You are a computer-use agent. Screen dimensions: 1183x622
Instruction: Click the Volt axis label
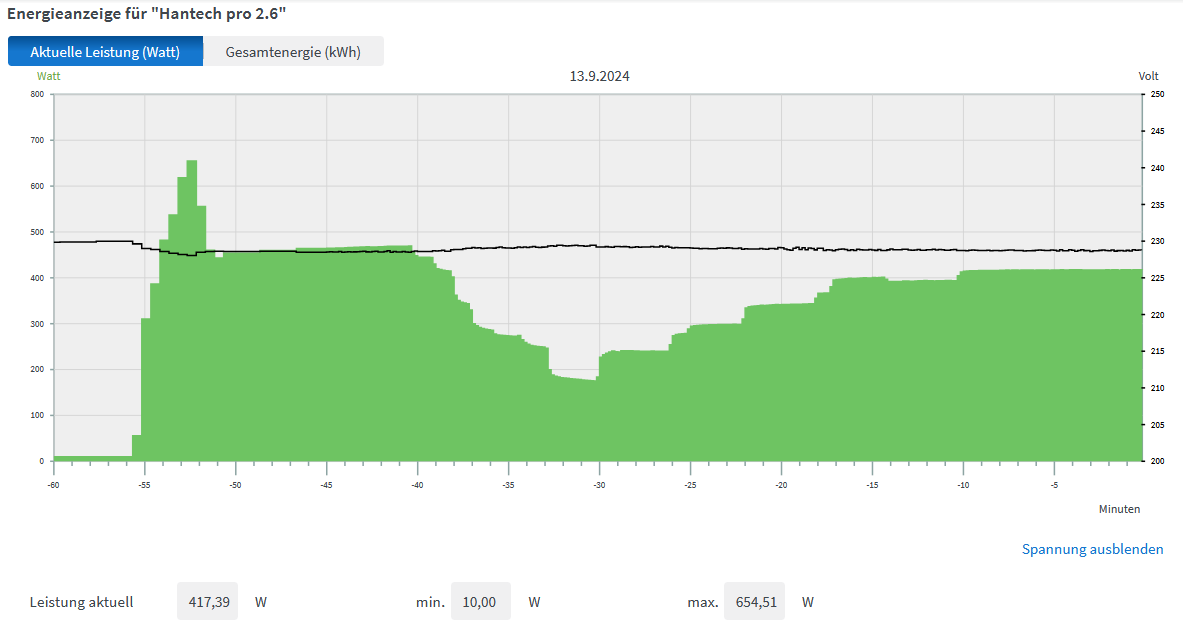(x=1148, y=76)
